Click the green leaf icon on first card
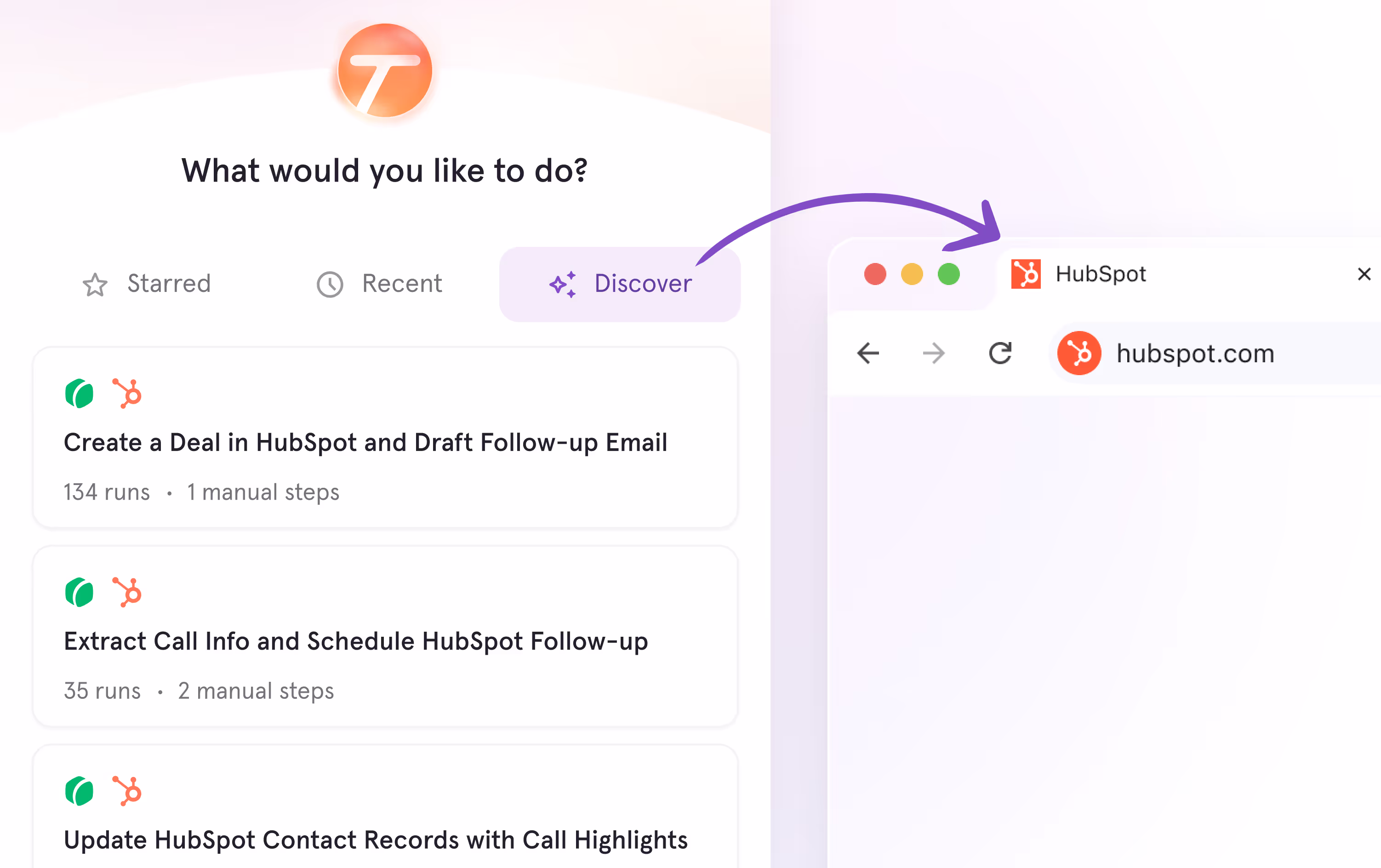This screenshot has height=868, width=1381. [x=79, y=394]
